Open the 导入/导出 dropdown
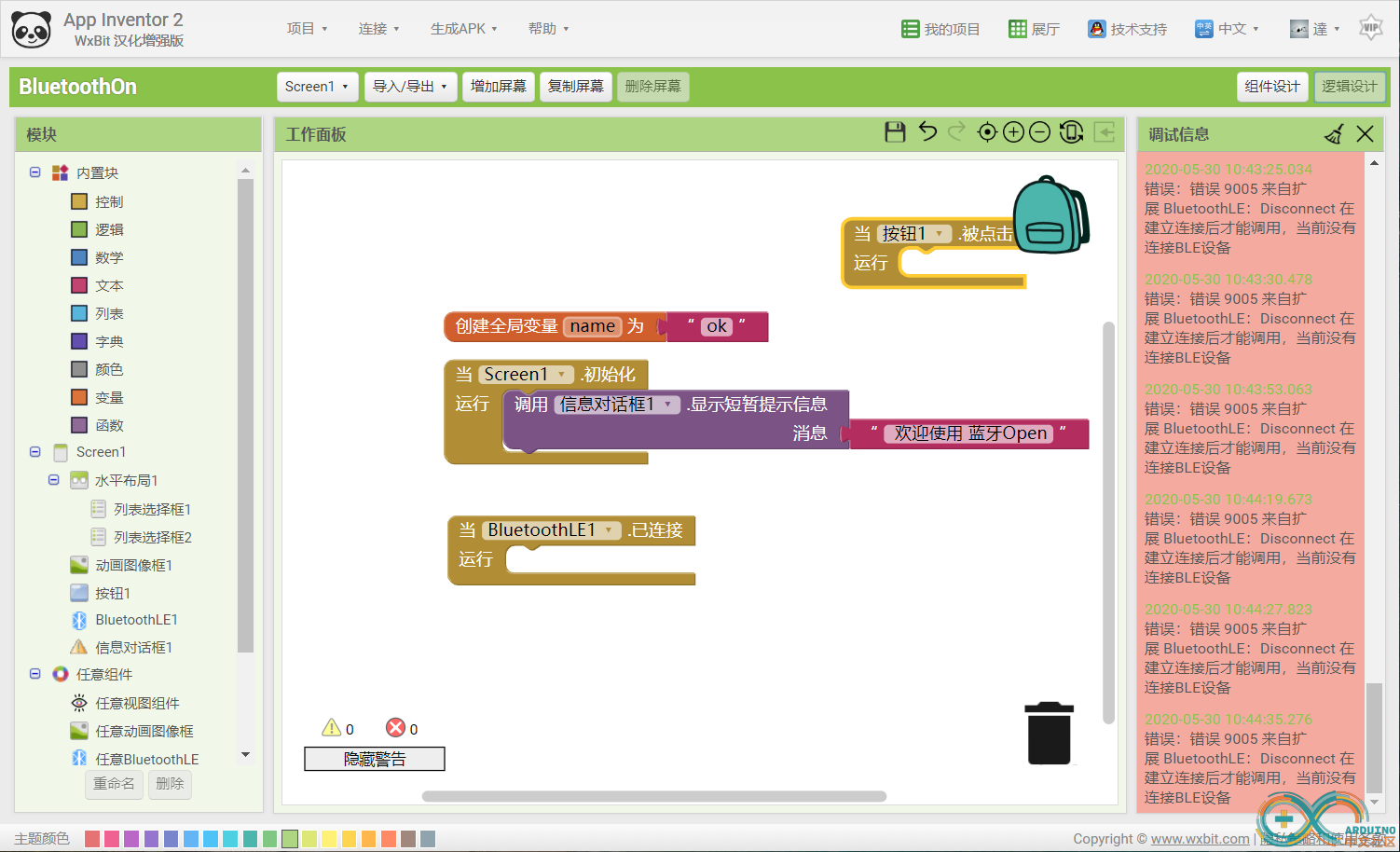Image resolution: width=1400 pixels, height=852 pixels. pos(410,87)
